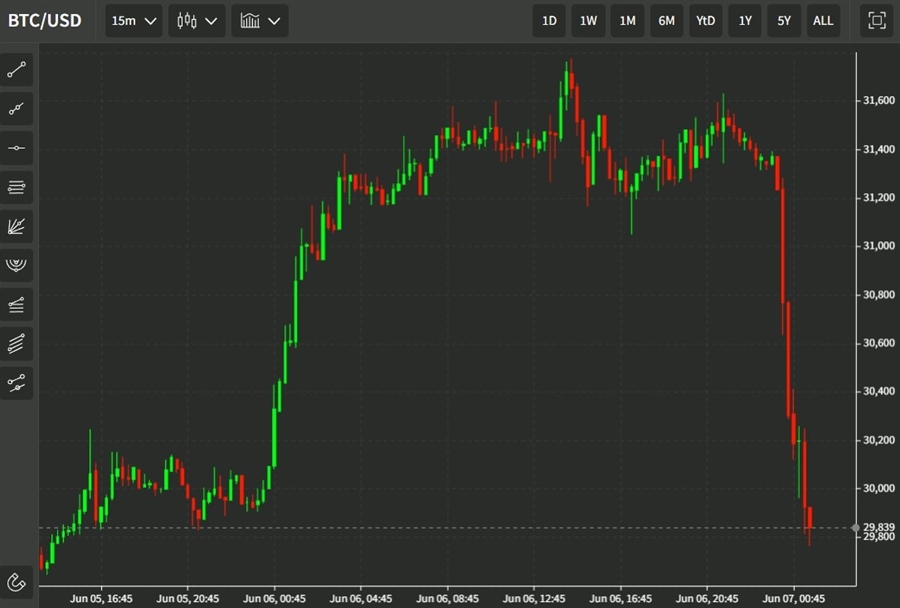This screenshot has height=608, width=900.
Task: Activate the Fibonacci arcs tool
Action: pos(18,265)
